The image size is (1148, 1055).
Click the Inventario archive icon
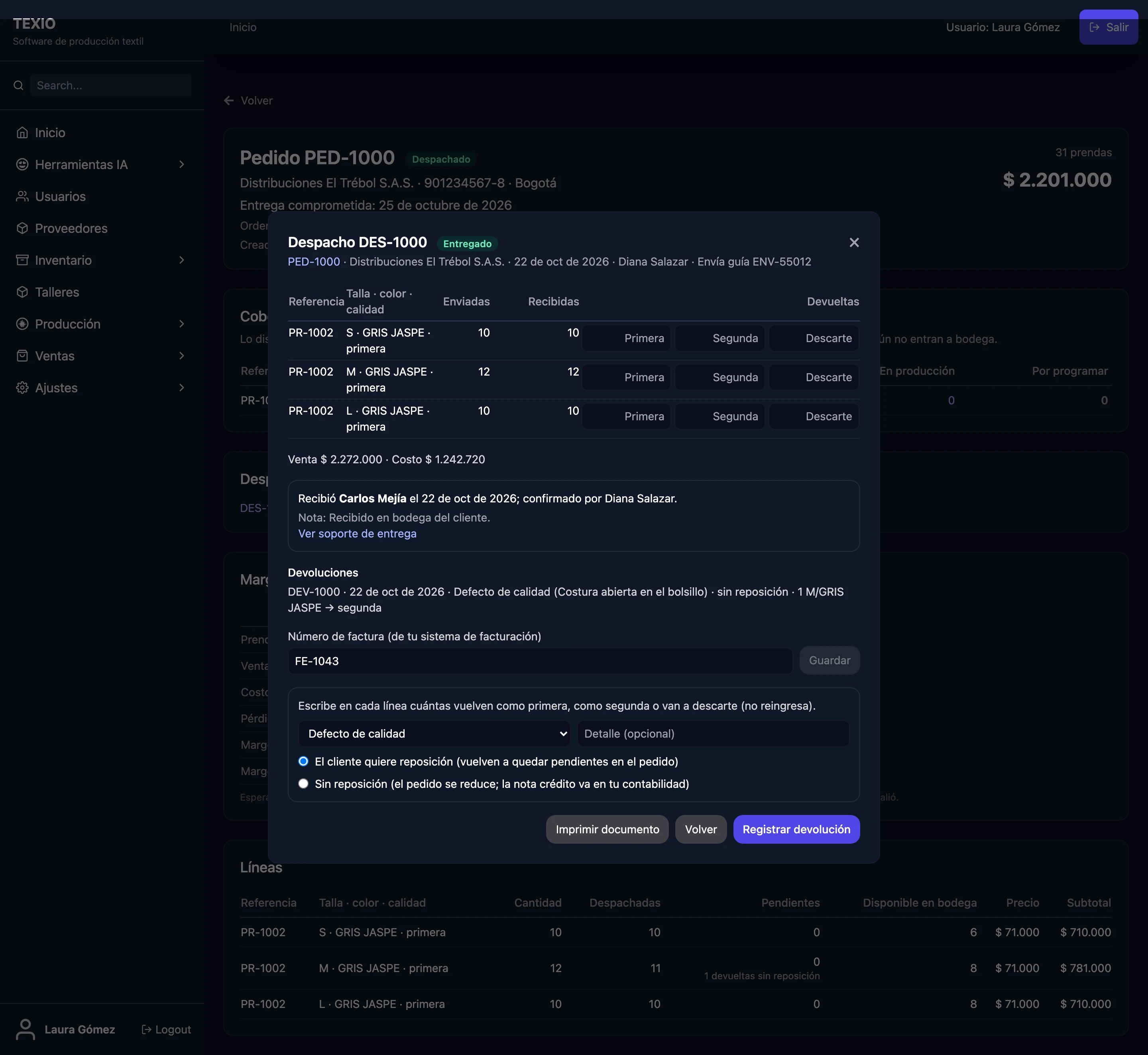click(x=22, y=260)
